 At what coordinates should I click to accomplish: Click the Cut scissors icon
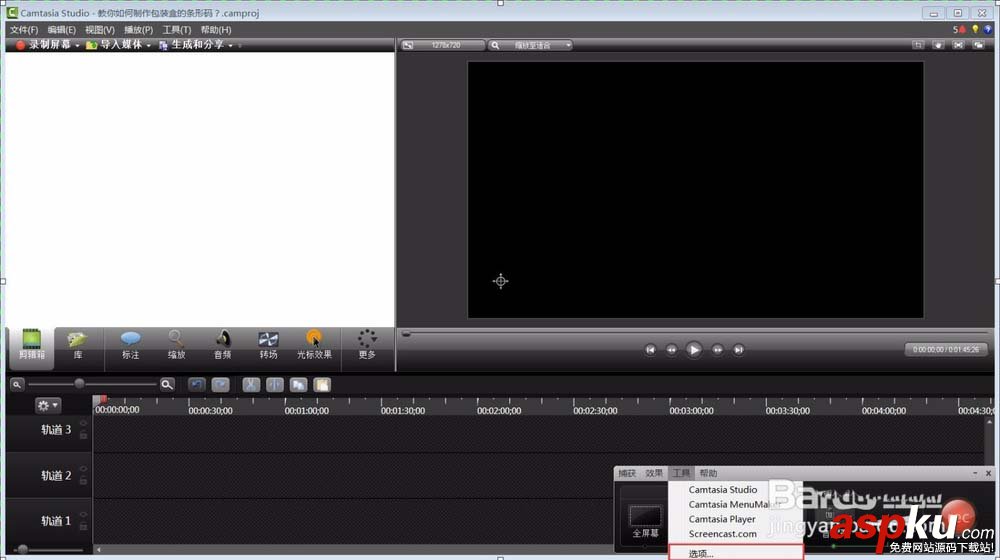click(x=251, y=385)
